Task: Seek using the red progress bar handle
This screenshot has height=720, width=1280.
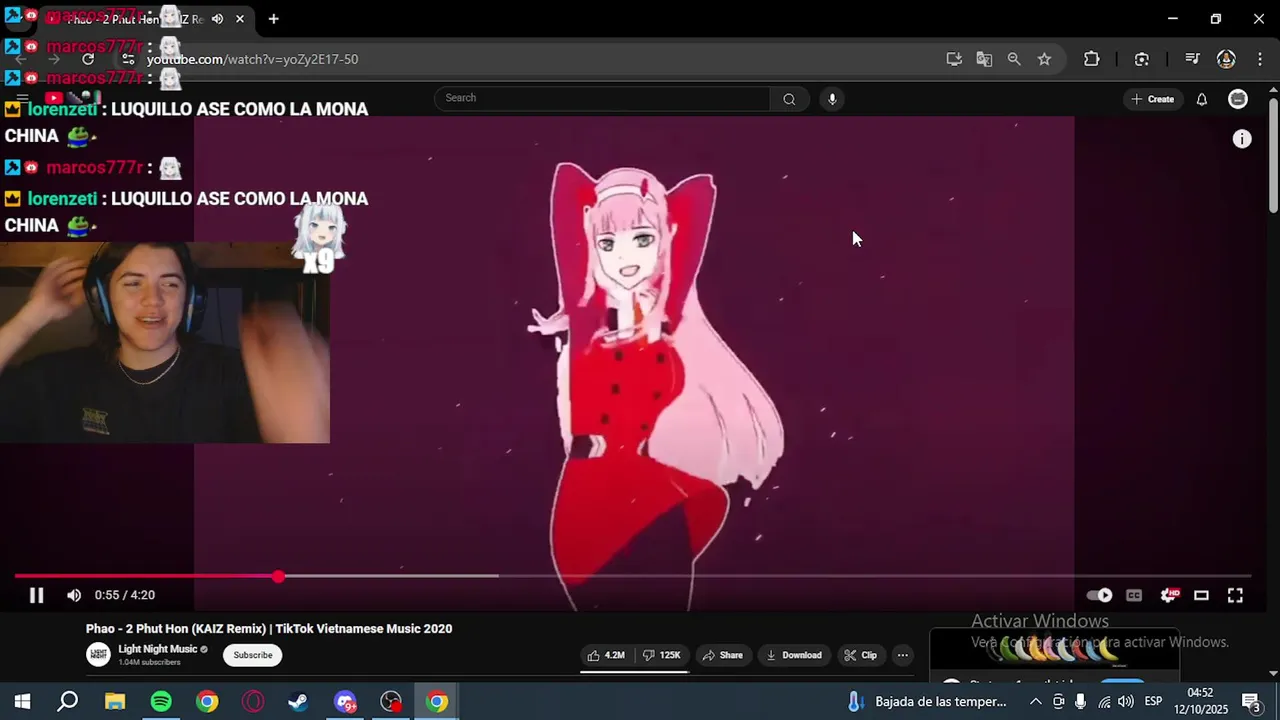Action: pos(278,576)
